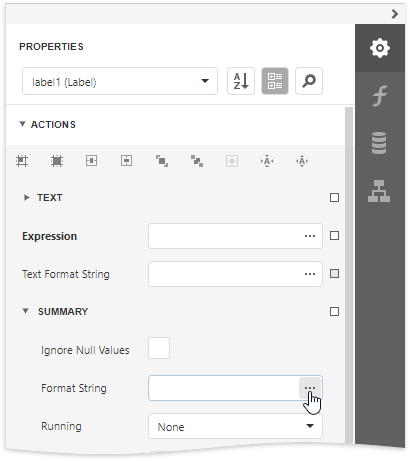Open Summary Format String editor ellipsis
Screen dimensions: 410x461
coord(310,388)
